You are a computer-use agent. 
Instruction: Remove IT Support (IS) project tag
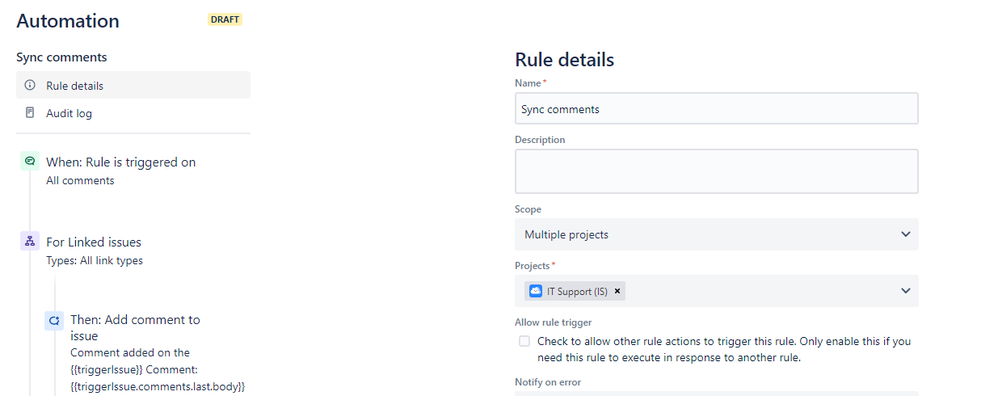coord(617,292)
